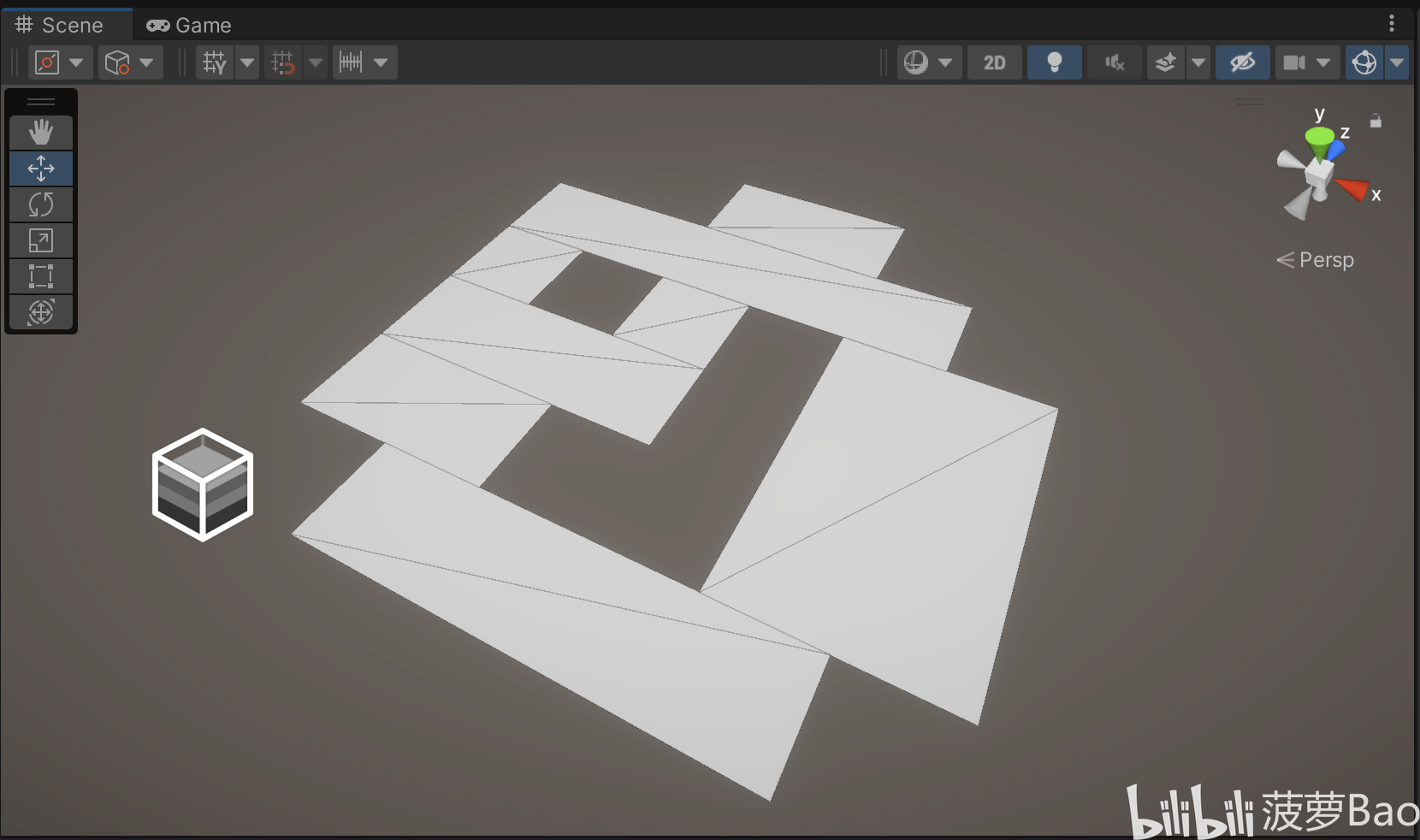Open the Scene tab
The image size is (1420, 840).
coord(60,26)
